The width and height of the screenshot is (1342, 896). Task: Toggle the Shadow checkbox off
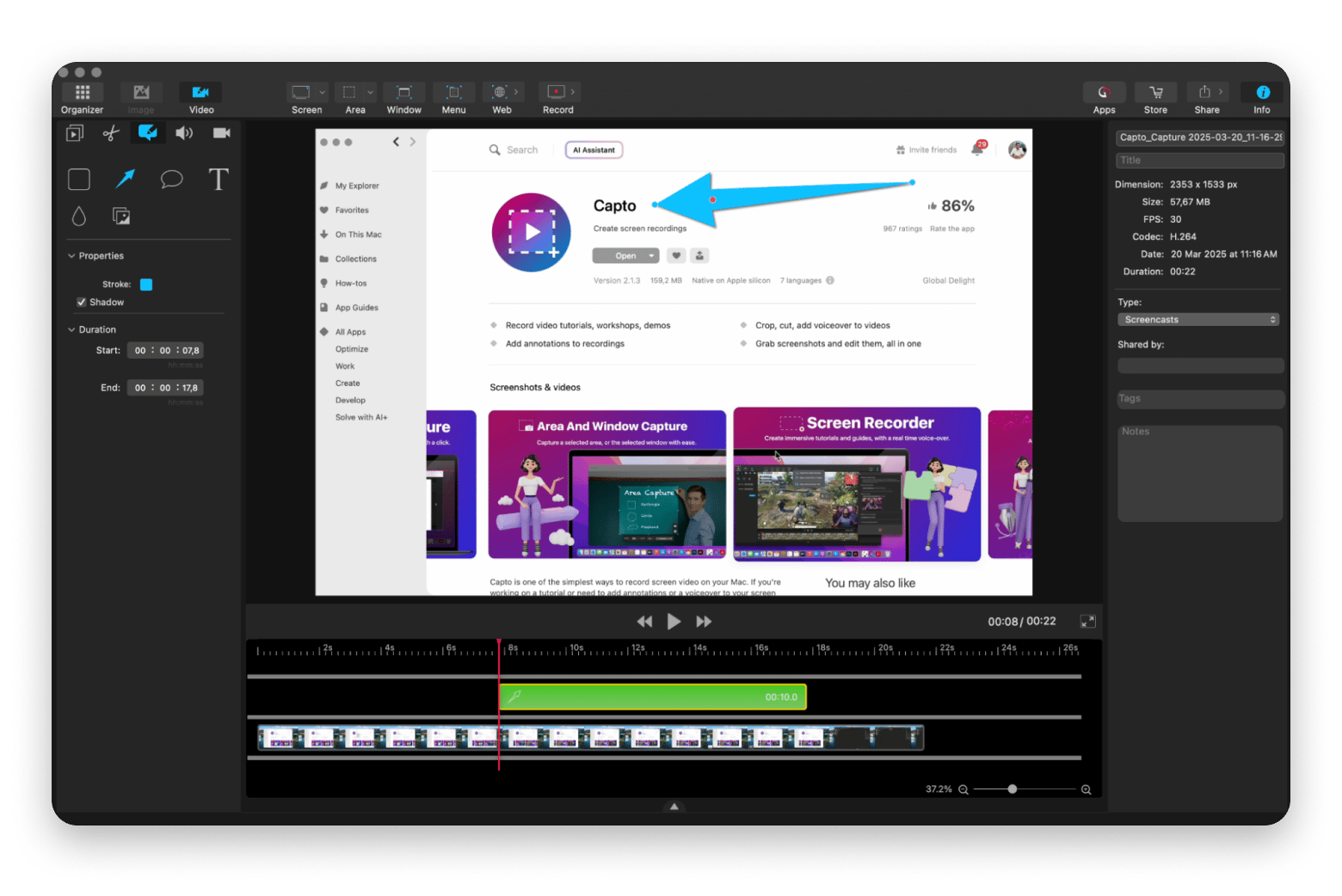(x=81, y=302)
